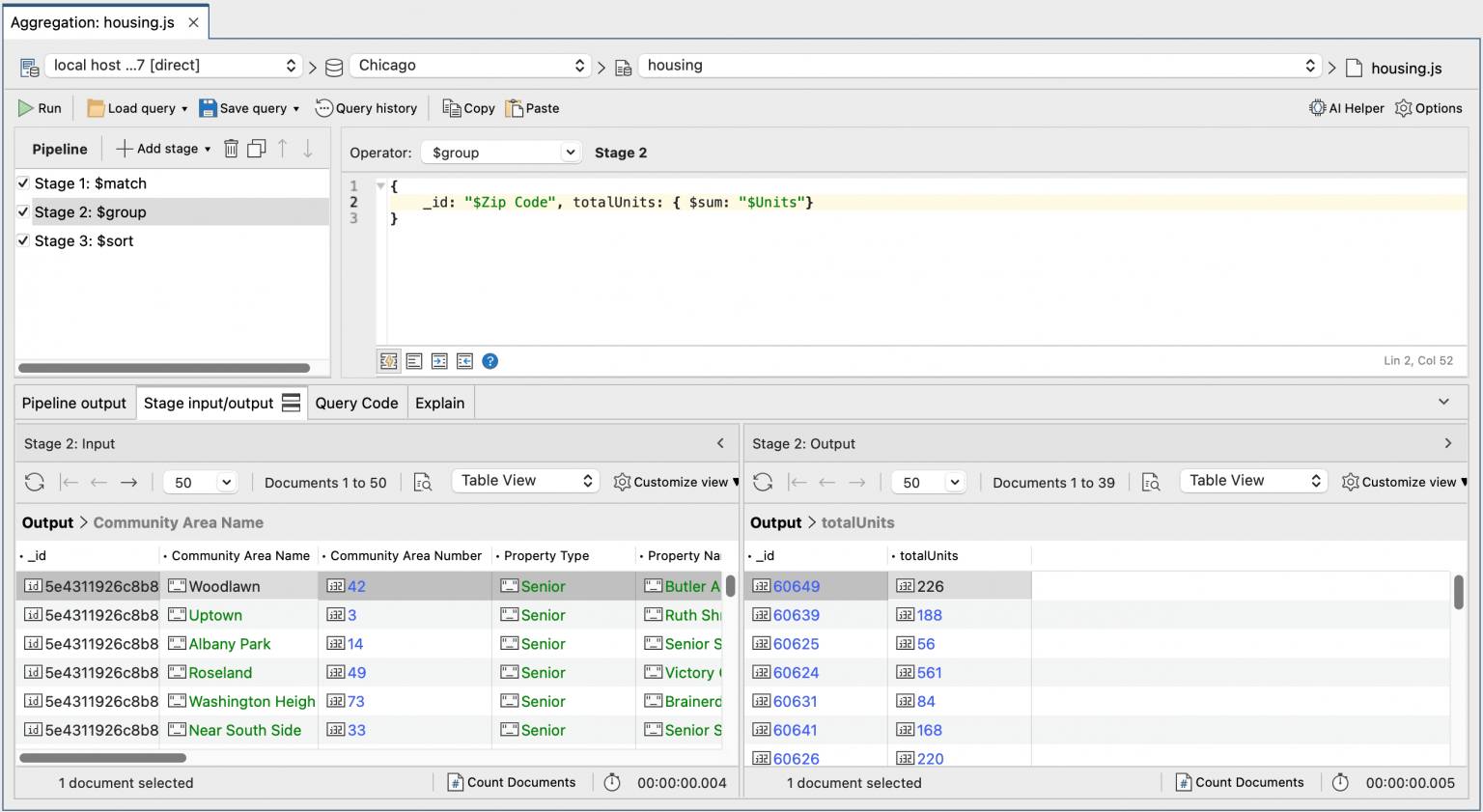Open the Operator dropdown showing $group

coord(500,152)
